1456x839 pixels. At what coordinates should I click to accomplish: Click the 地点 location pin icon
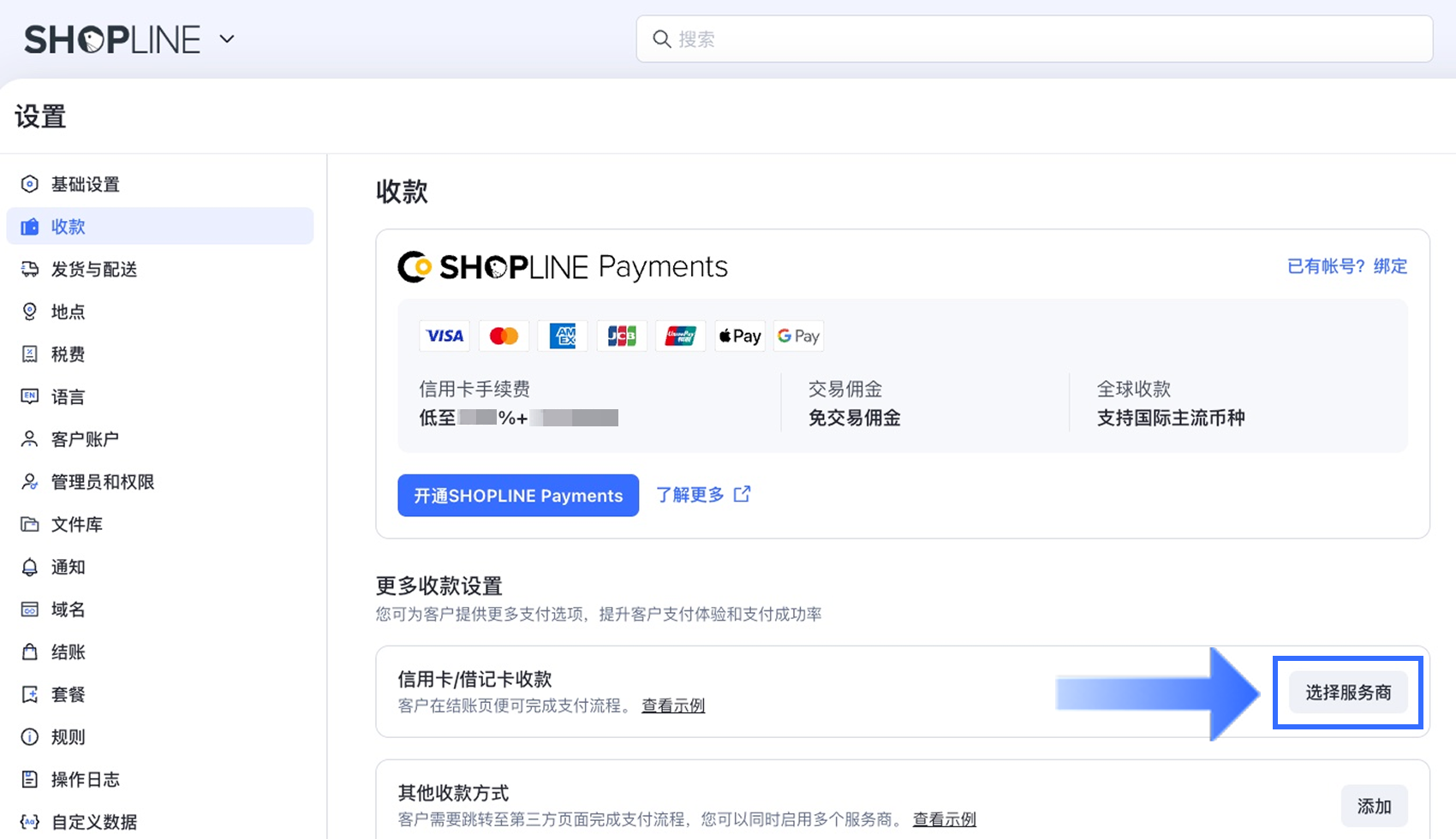(x=30, y=312)
